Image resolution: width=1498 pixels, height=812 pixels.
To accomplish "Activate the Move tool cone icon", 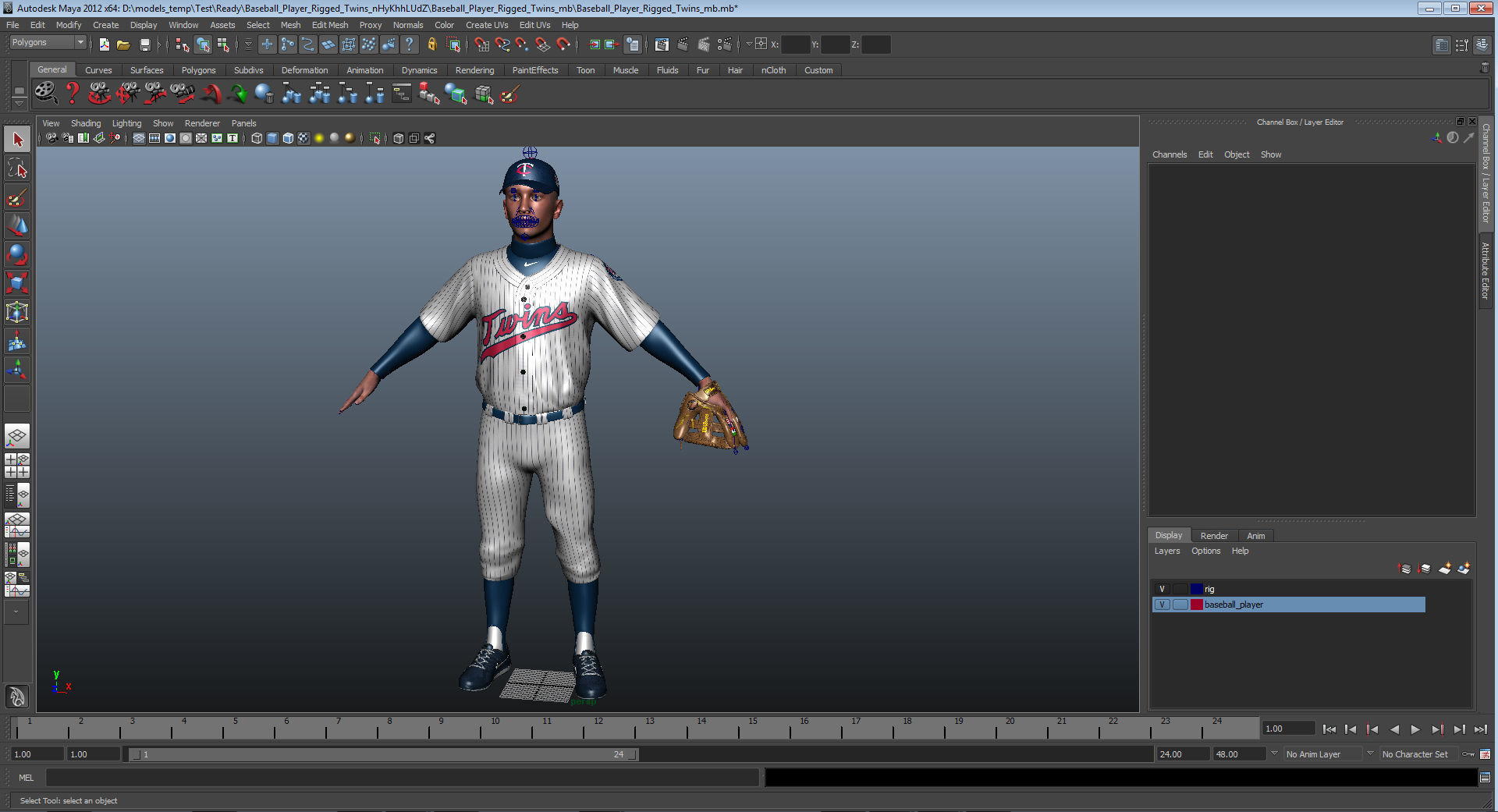I will pyautogui.click(x=17, y=226).
